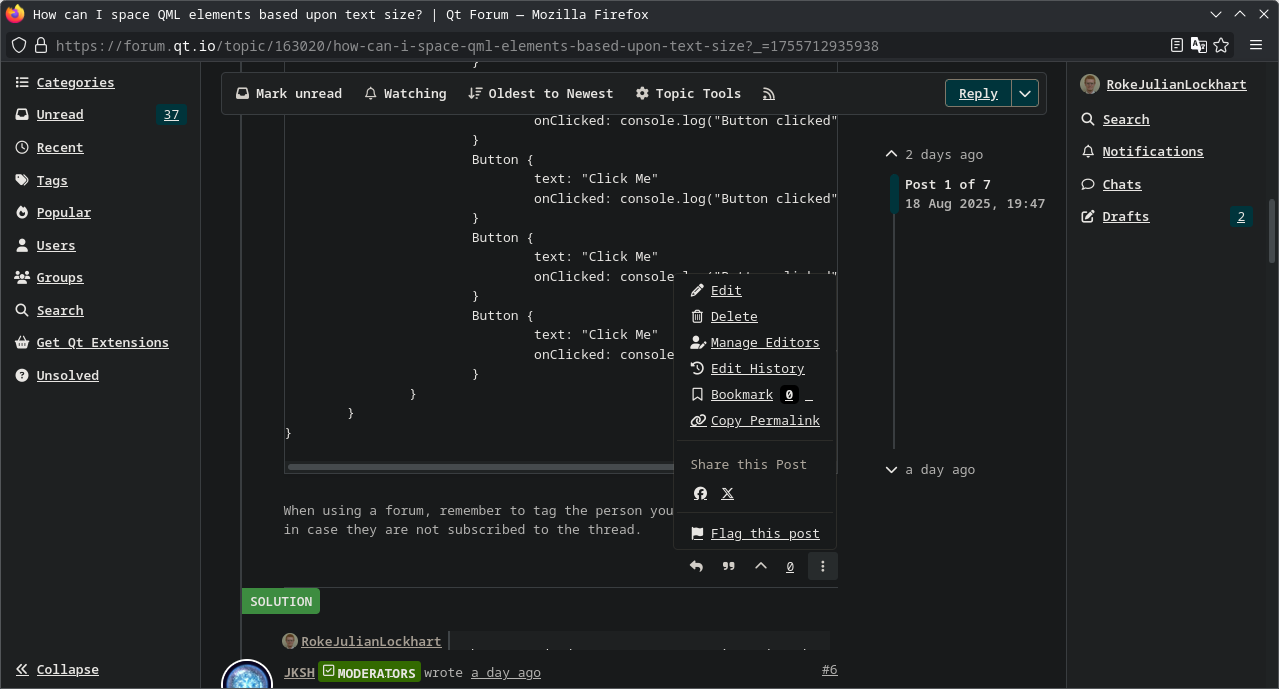
Task: Click the Firefox logo in title bar
Action: tap(15, 14)
